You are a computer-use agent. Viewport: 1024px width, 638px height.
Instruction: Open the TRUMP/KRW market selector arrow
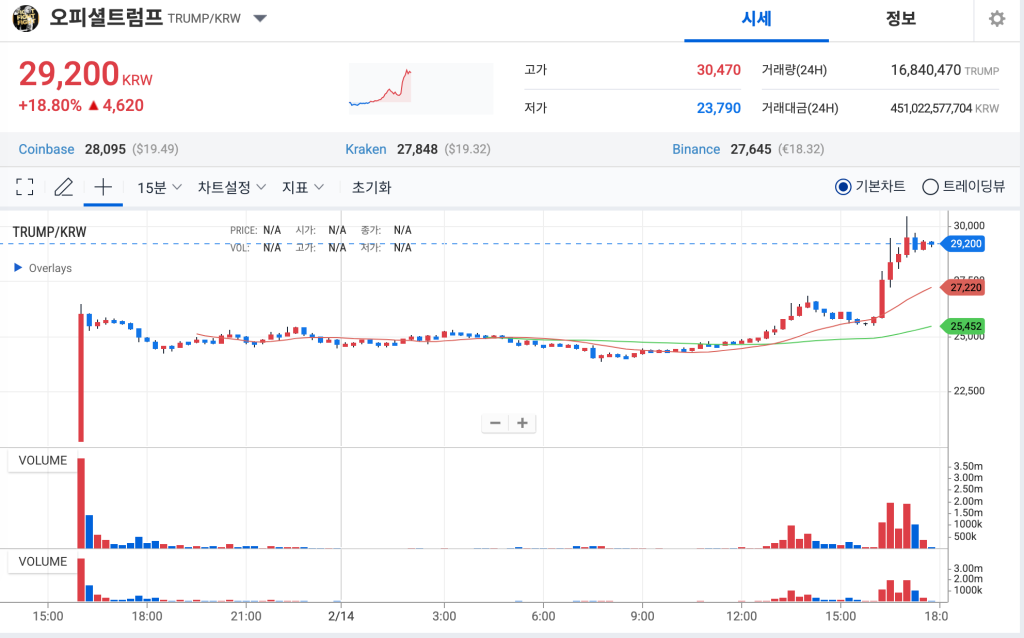[260, 19]
